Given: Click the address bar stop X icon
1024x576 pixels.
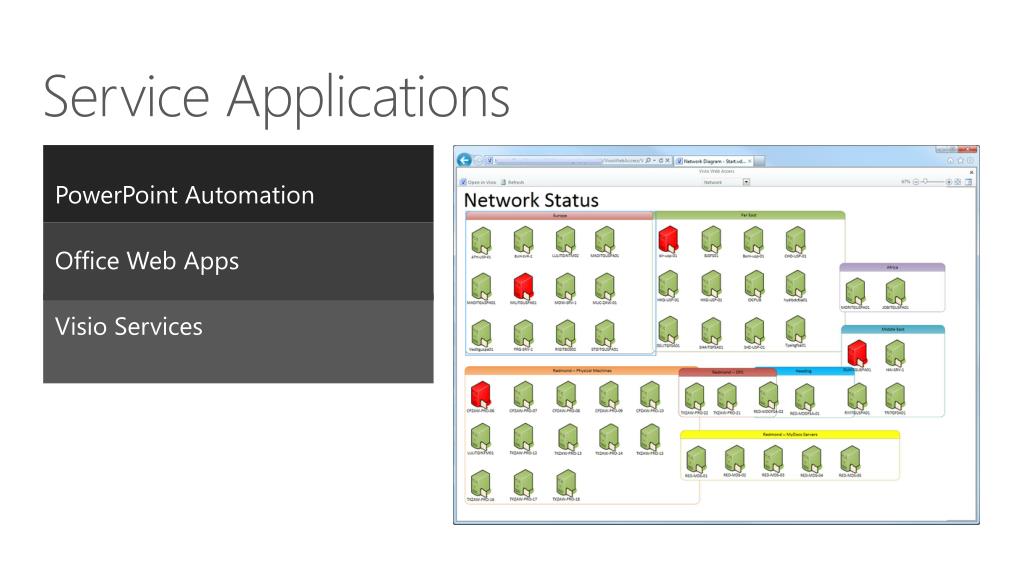Looking at the screenshot, I should (x=667, y=161).
